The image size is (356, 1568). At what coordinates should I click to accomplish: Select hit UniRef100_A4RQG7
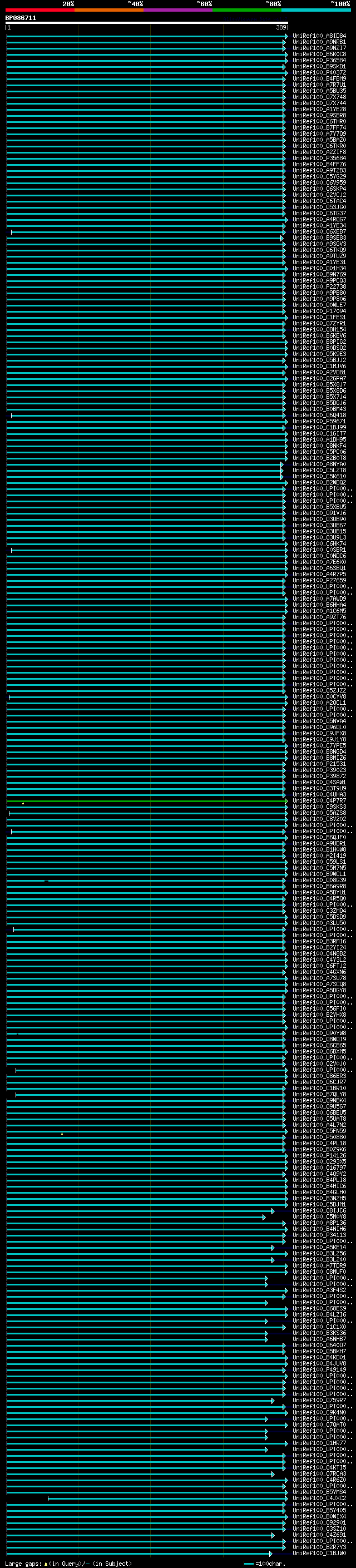[x=319, y=219]
